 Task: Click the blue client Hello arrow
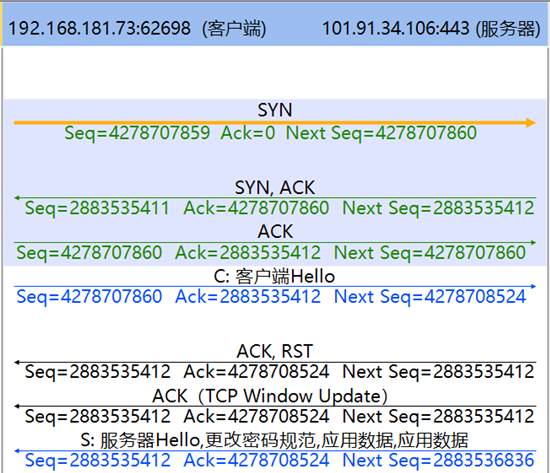tap(275, 287)
